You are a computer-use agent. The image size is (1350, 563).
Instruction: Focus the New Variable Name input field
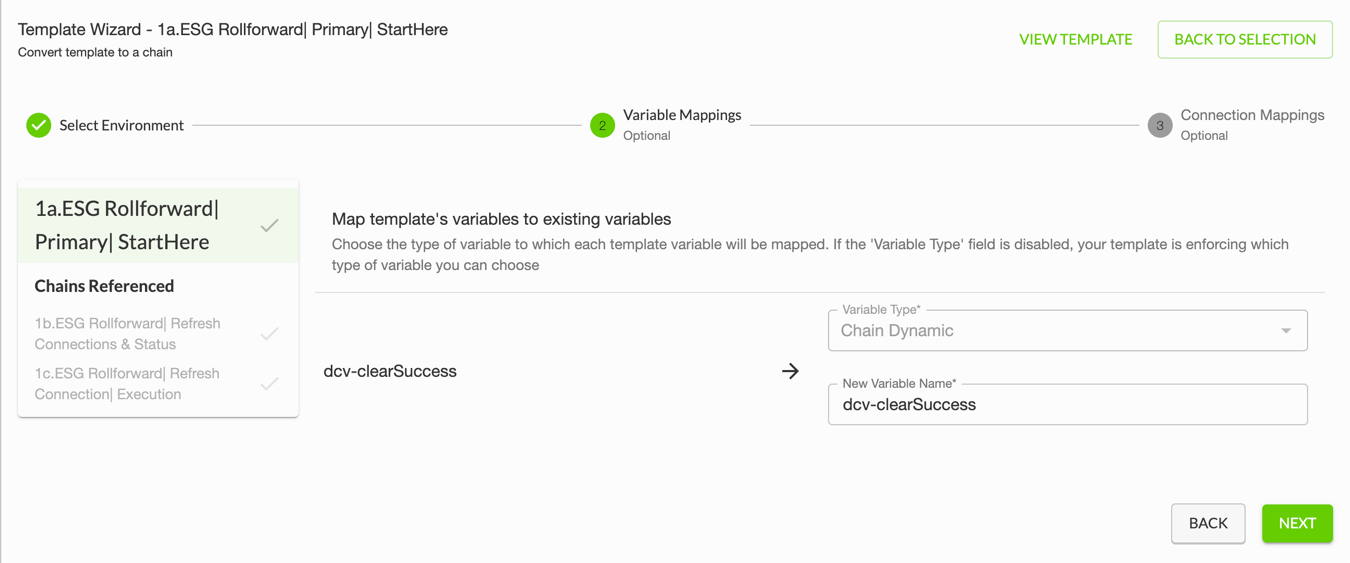(x=1067, y=405)
